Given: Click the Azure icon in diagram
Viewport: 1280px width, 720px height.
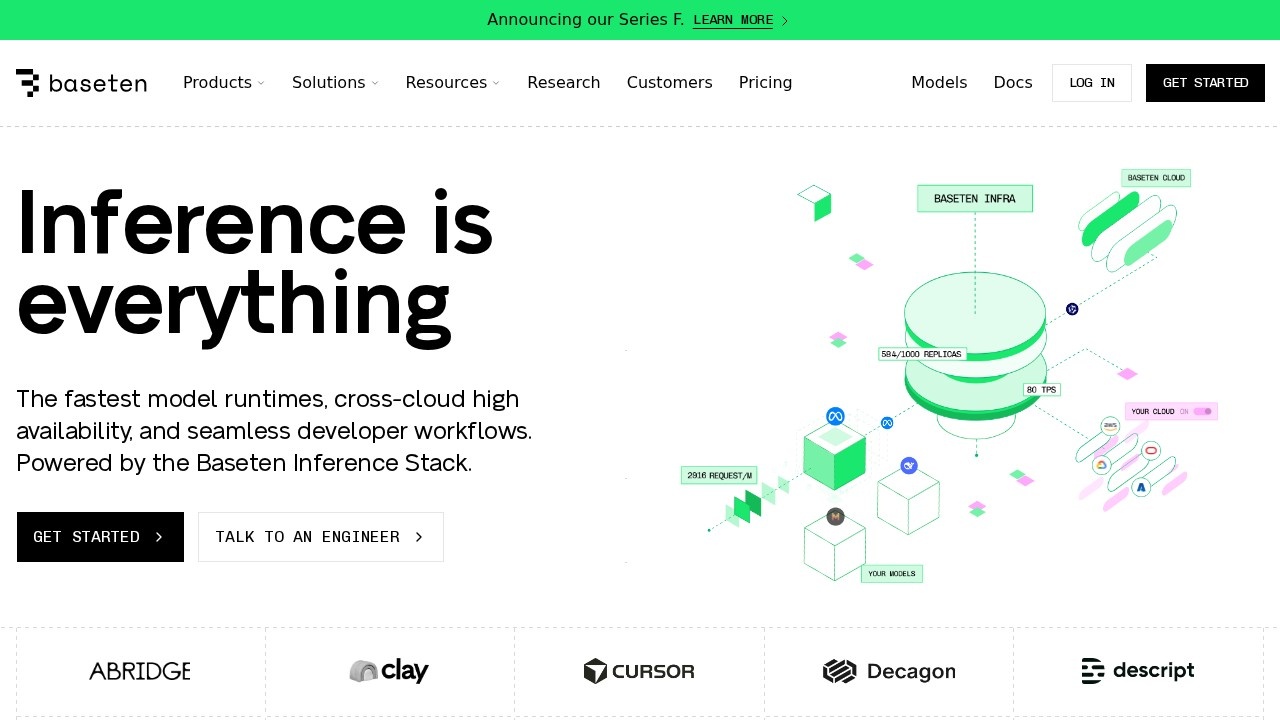Looking at the screenshot, I should point(1141,488).
